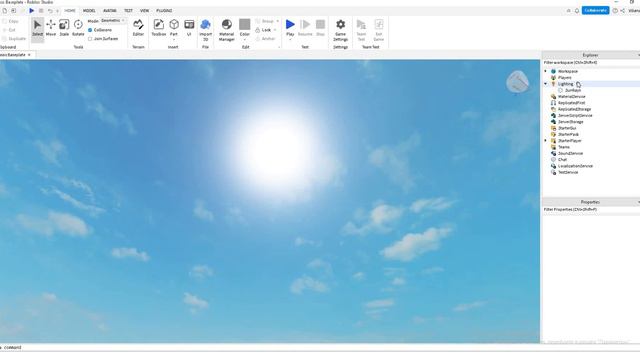The width and height of the screenshot is (640, 360).
Task: Open the TEST ribbon tab
Action: tap(128, 11)
